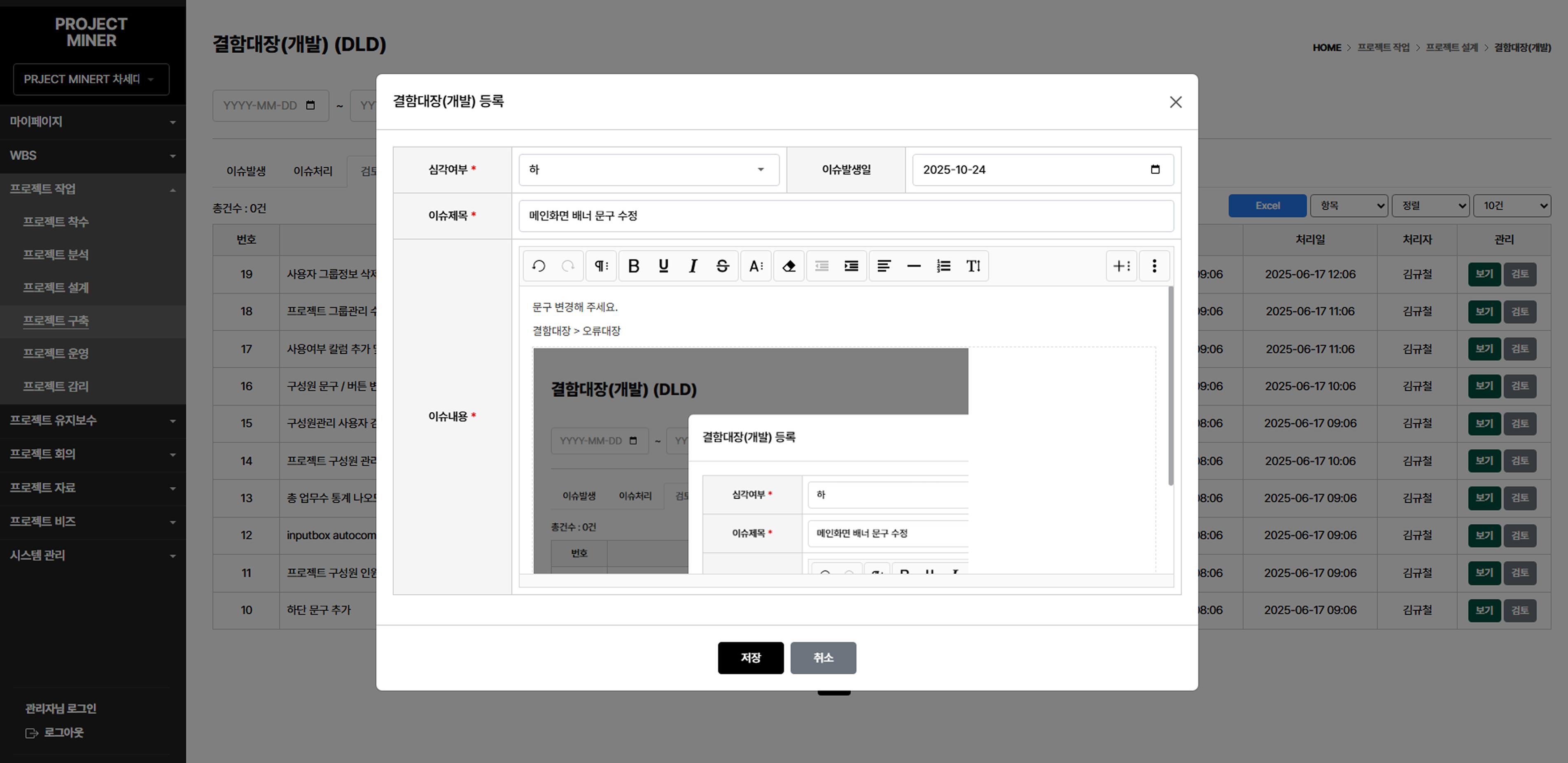
Task: Toggle bold formatting in the editor
Action: coord(634,266)
